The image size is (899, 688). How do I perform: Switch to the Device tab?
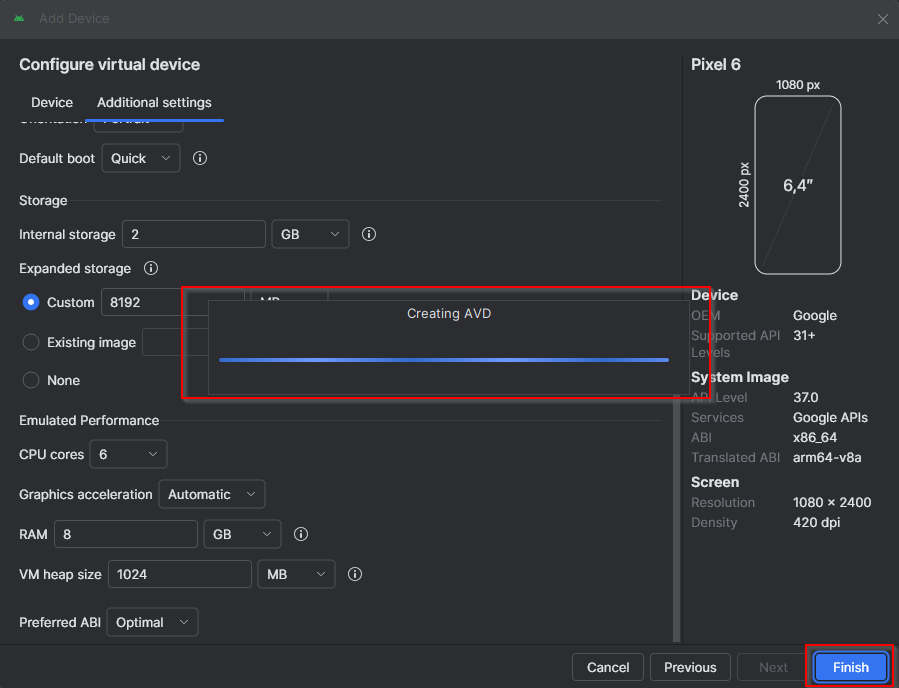pyautogui.click(x=52, y=102)
